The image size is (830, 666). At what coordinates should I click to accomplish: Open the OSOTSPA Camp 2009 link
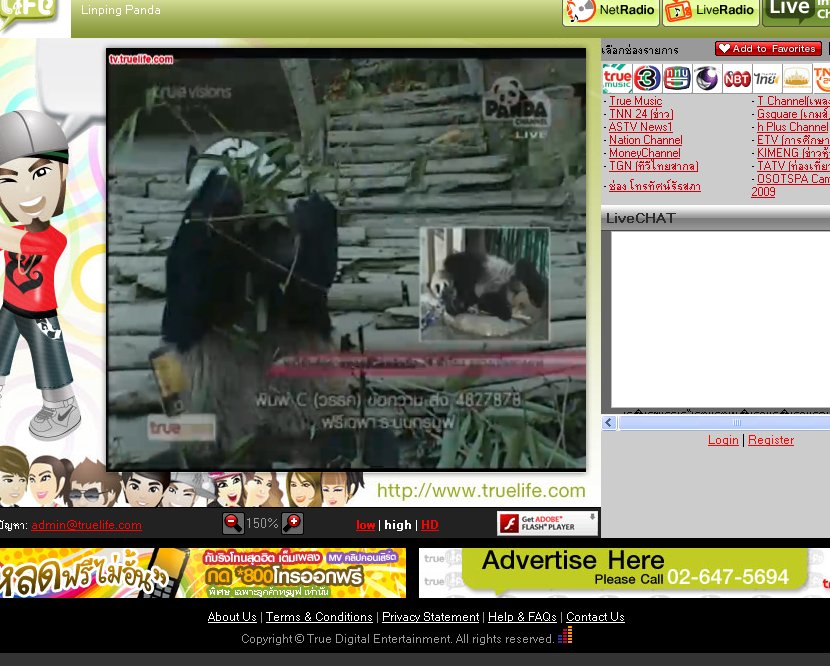click(793, 179)
